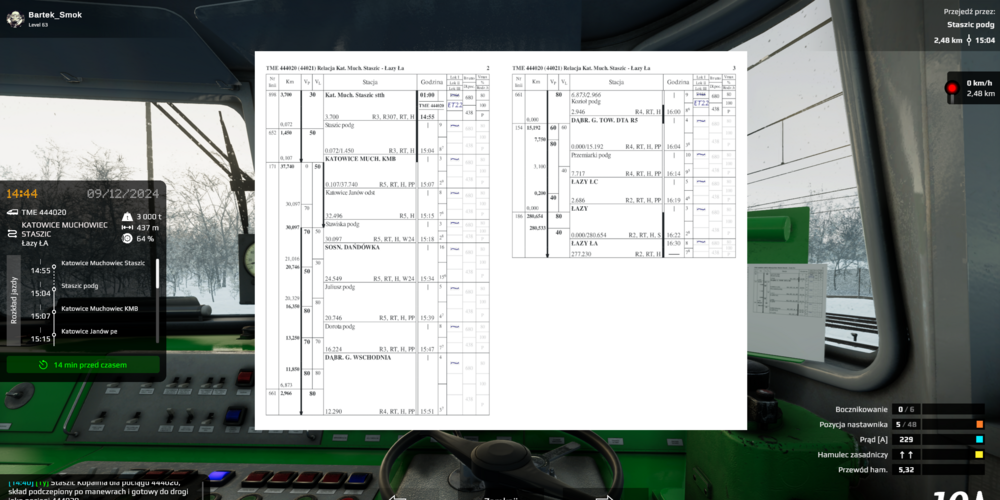Click the cyan Prąd [A] color indicator

[980, 439]
